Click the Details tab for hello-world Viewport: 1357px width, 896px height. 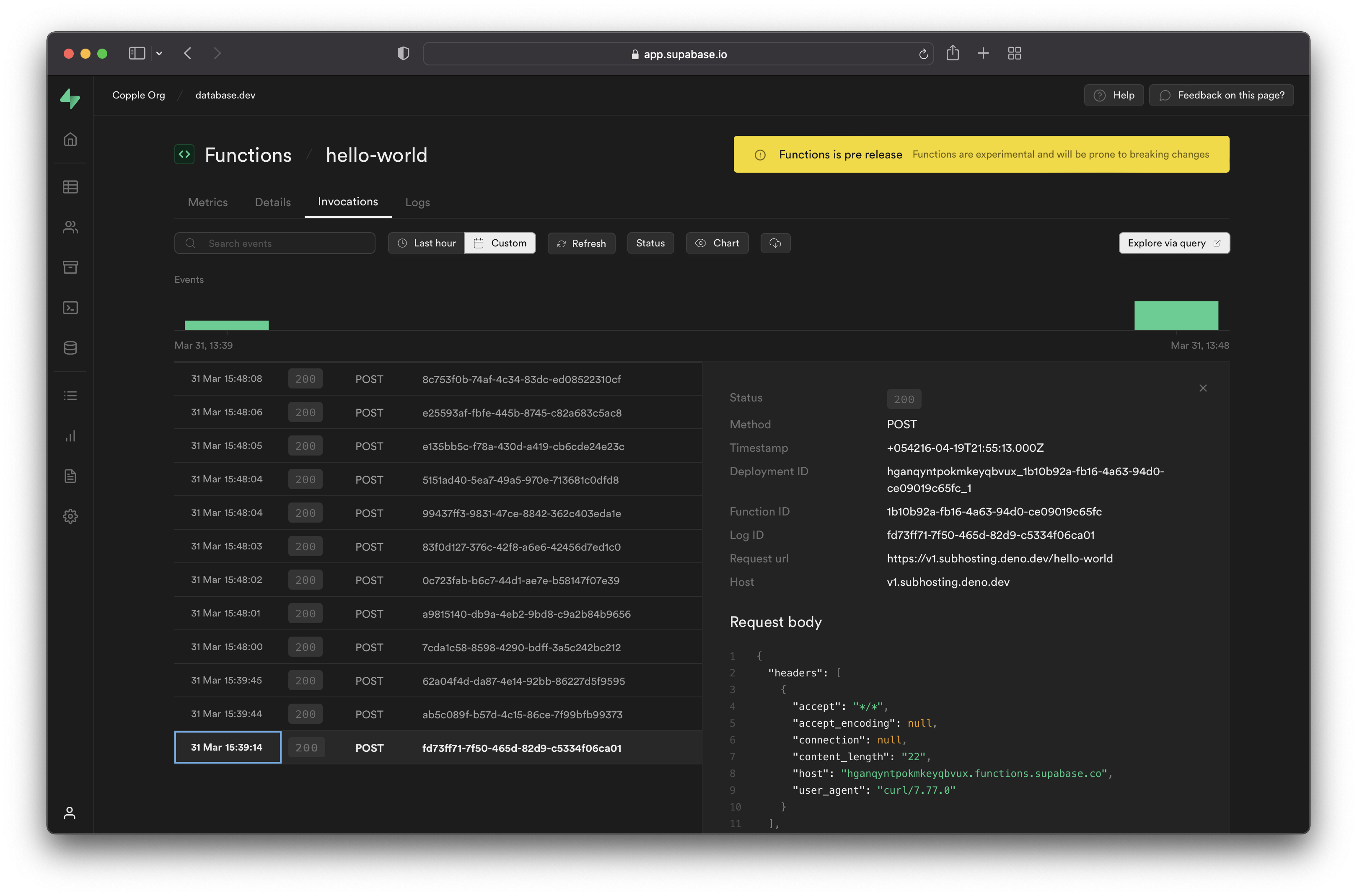(x=273, y=201)
